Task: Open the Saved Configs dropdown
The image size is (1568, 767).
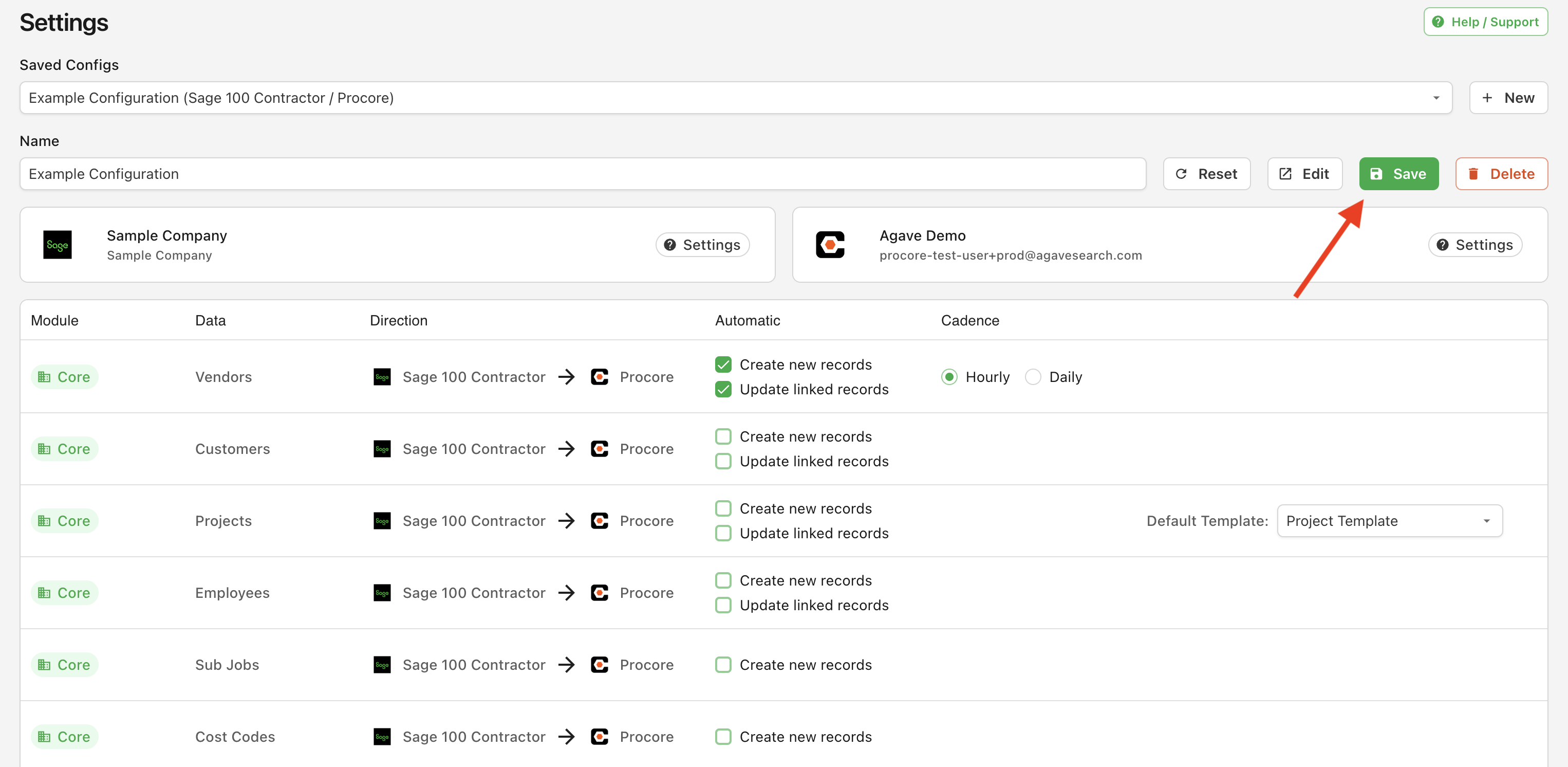Action: click(x=736, y=98)
